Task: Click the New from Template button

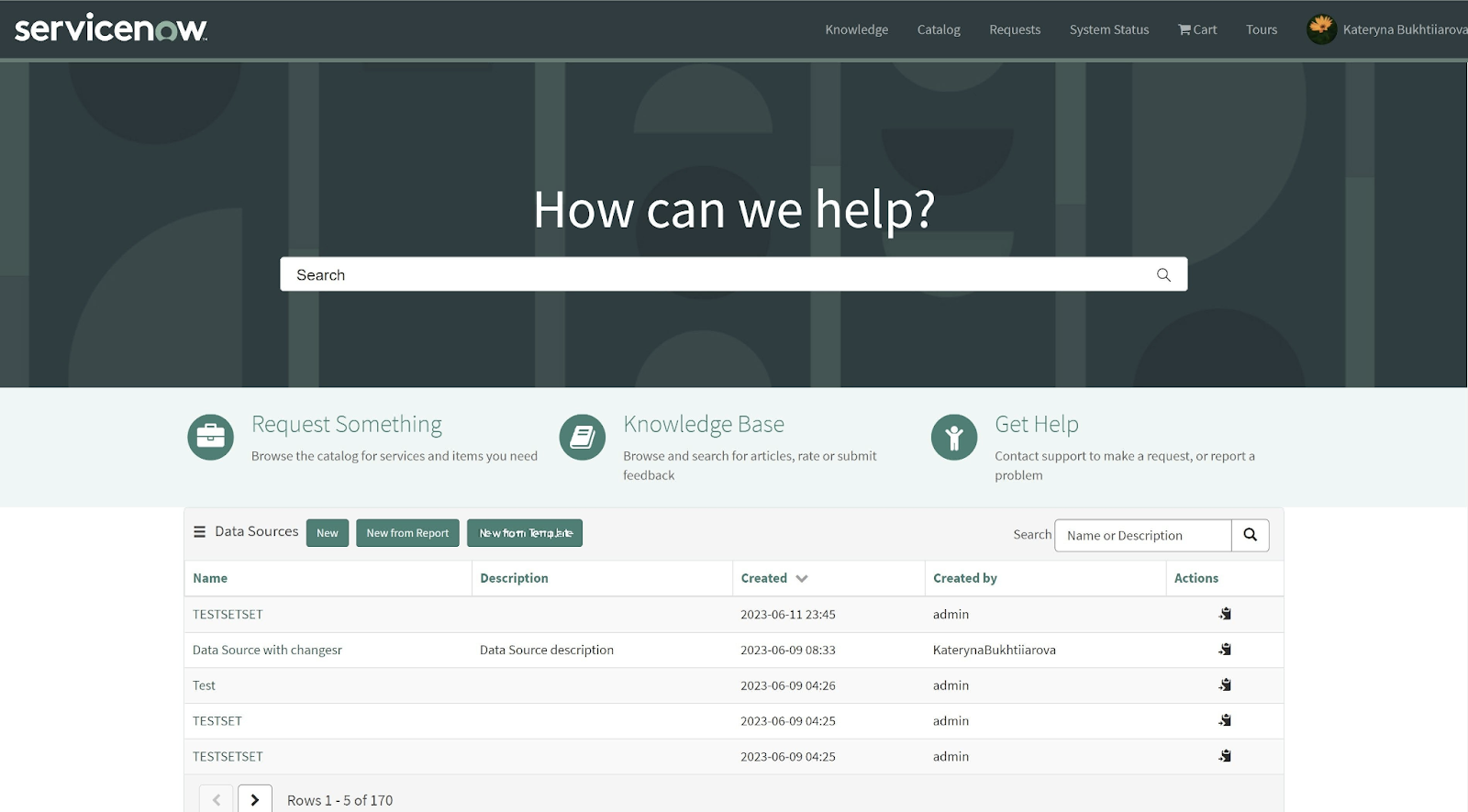Action: coord(525,533)
